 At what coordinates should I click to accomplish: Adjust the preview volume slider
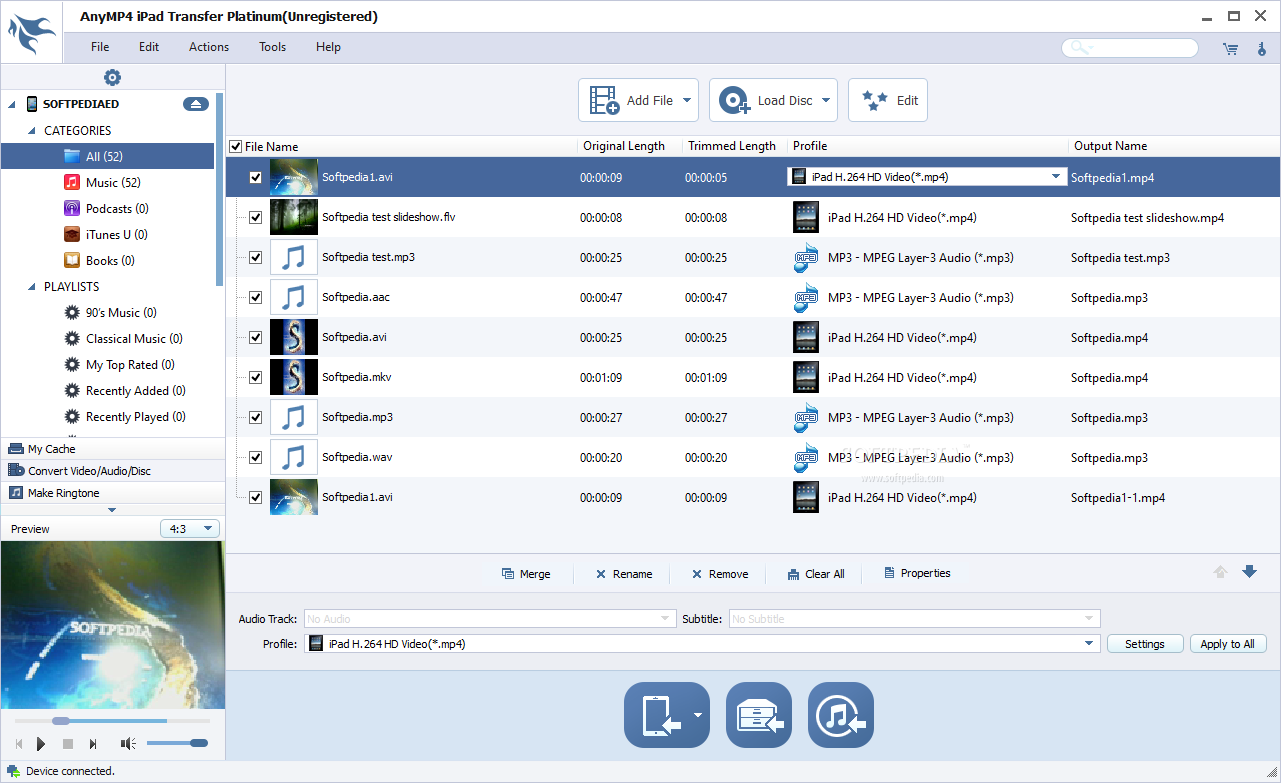coord(177,743)
